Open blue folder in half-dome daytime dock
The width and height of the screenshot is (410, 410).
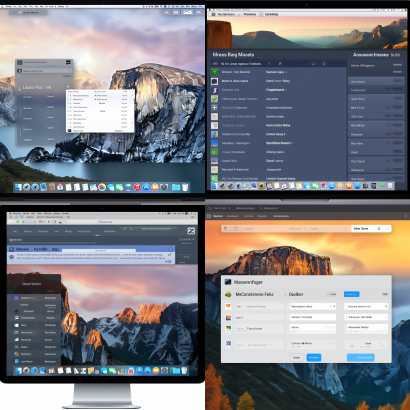tap(176, 187)
